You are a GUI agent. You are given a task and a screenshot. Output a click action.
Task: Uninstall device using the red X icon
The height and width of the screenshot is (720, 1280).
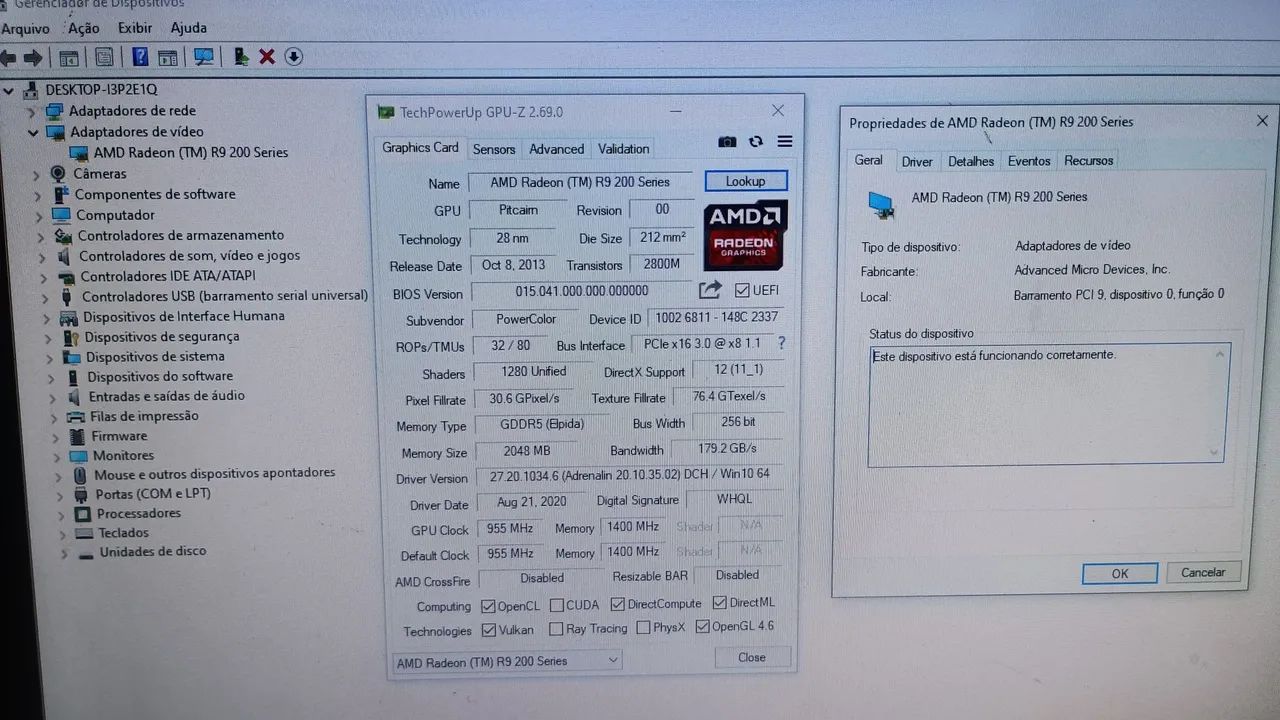pos(267,57)
